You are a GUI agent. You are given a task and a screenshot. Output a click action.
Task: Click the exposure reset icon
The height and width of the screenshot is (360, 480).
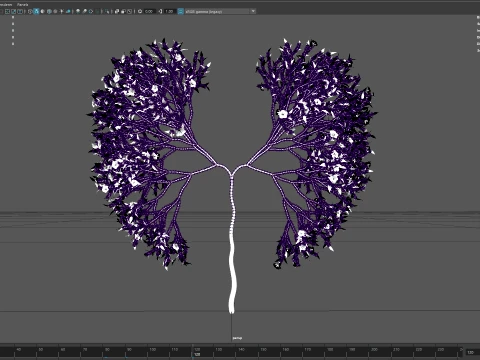point(140,11)
